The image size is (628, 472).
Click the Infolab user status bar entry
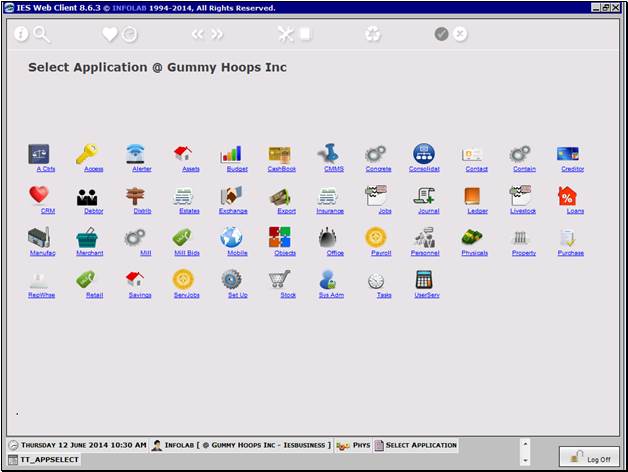242,445
